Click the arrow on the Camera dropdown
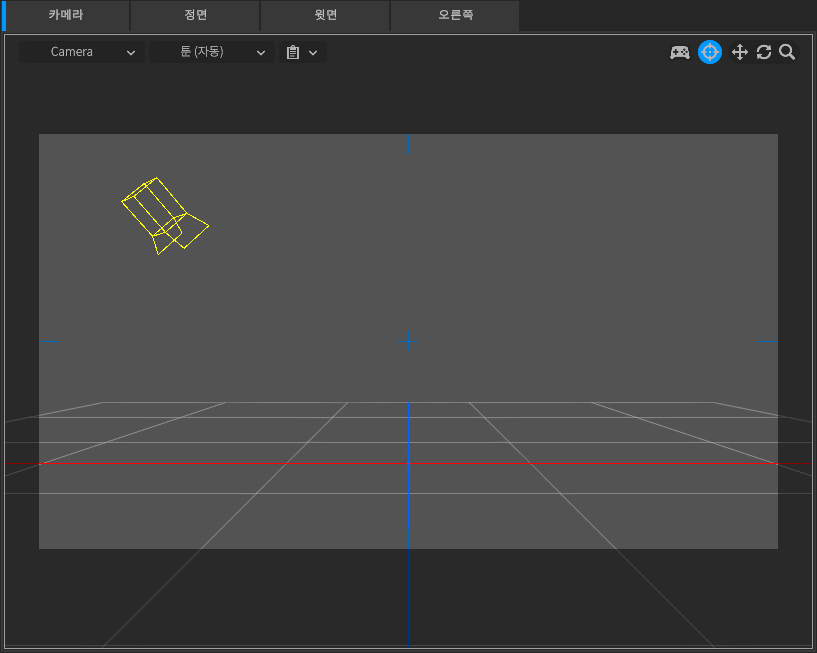817x653 pixels. click(x=131, y=53)
